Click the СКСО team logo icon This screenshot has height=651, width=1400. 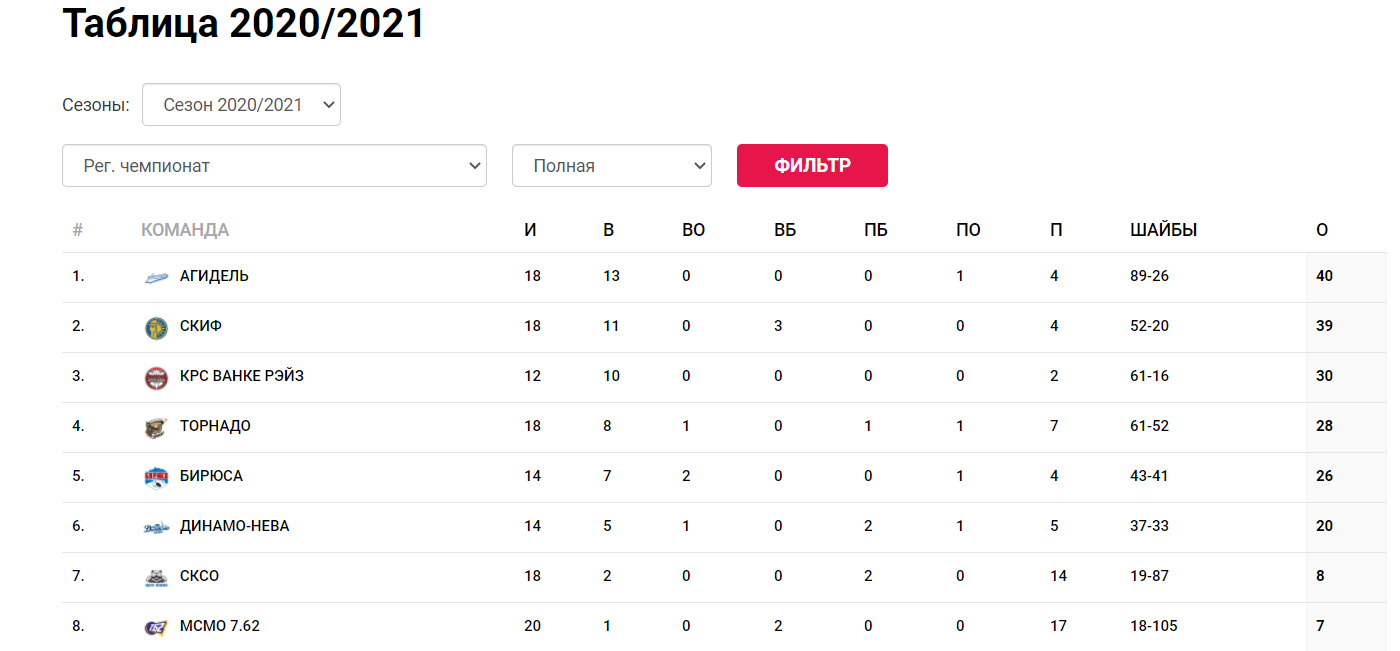156,577
